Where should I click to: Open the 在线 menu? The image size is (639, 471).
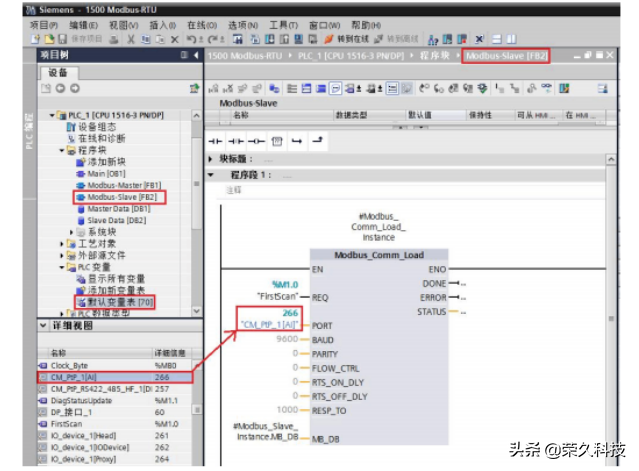(x=202, y=25)
